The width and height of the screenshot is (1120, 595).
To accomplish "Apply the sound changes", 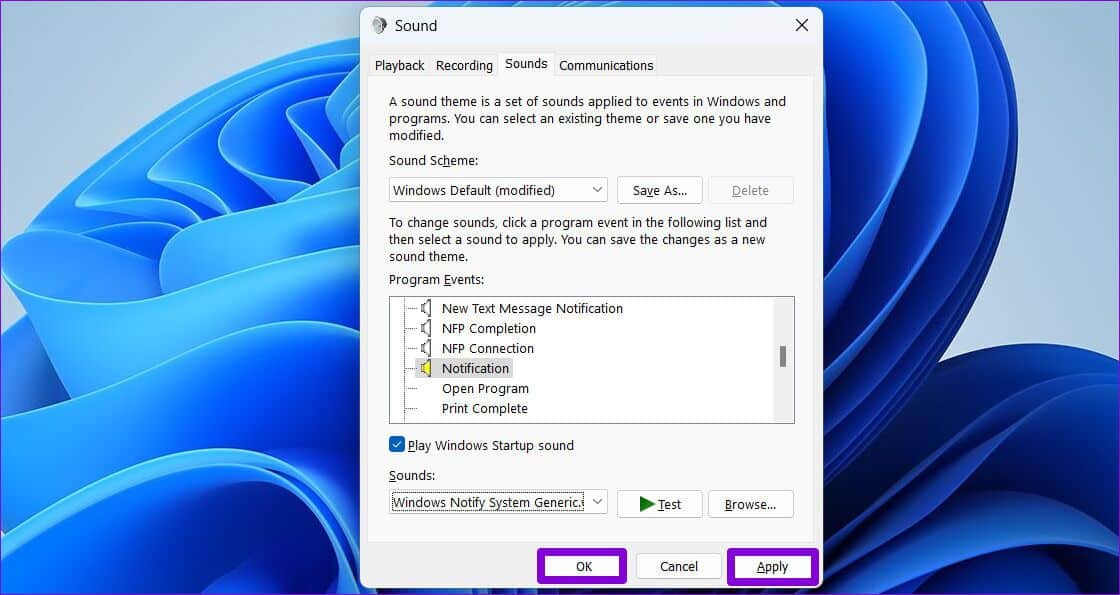I will (772, 566).
